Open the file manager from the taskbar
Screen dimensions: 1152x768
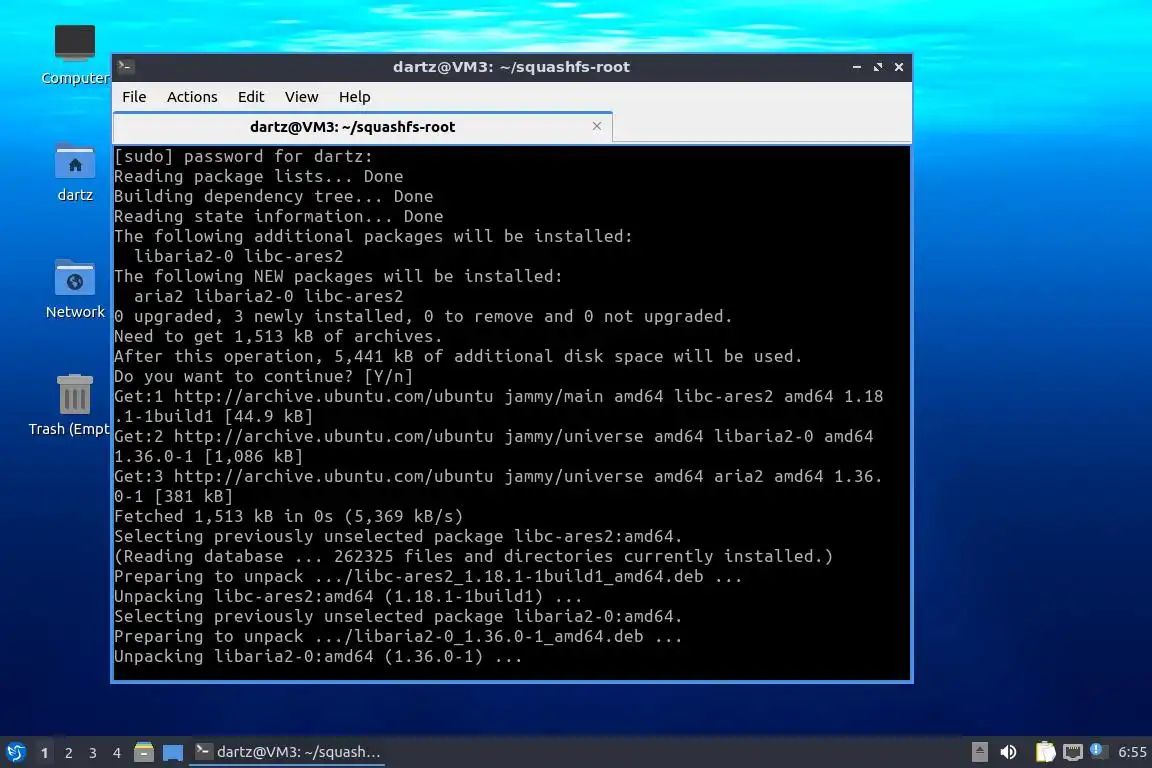pyautogui.click(x=144, y=752)
